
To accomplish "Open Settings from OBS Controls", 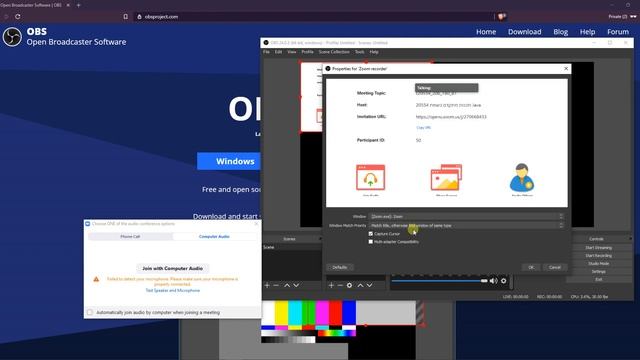I will coord(598,271).
